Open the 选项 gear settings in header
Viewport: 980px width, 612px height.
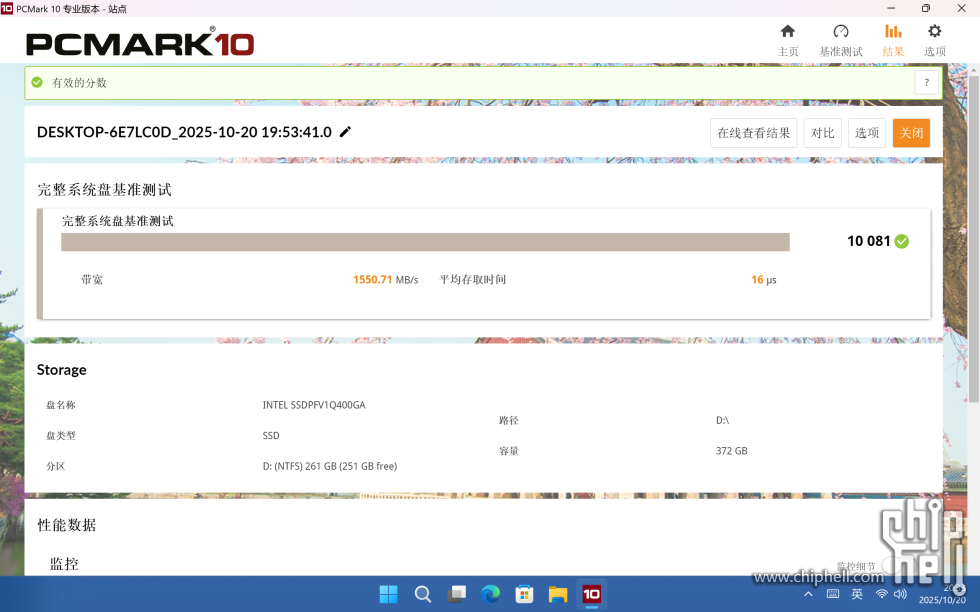(934, 38)
